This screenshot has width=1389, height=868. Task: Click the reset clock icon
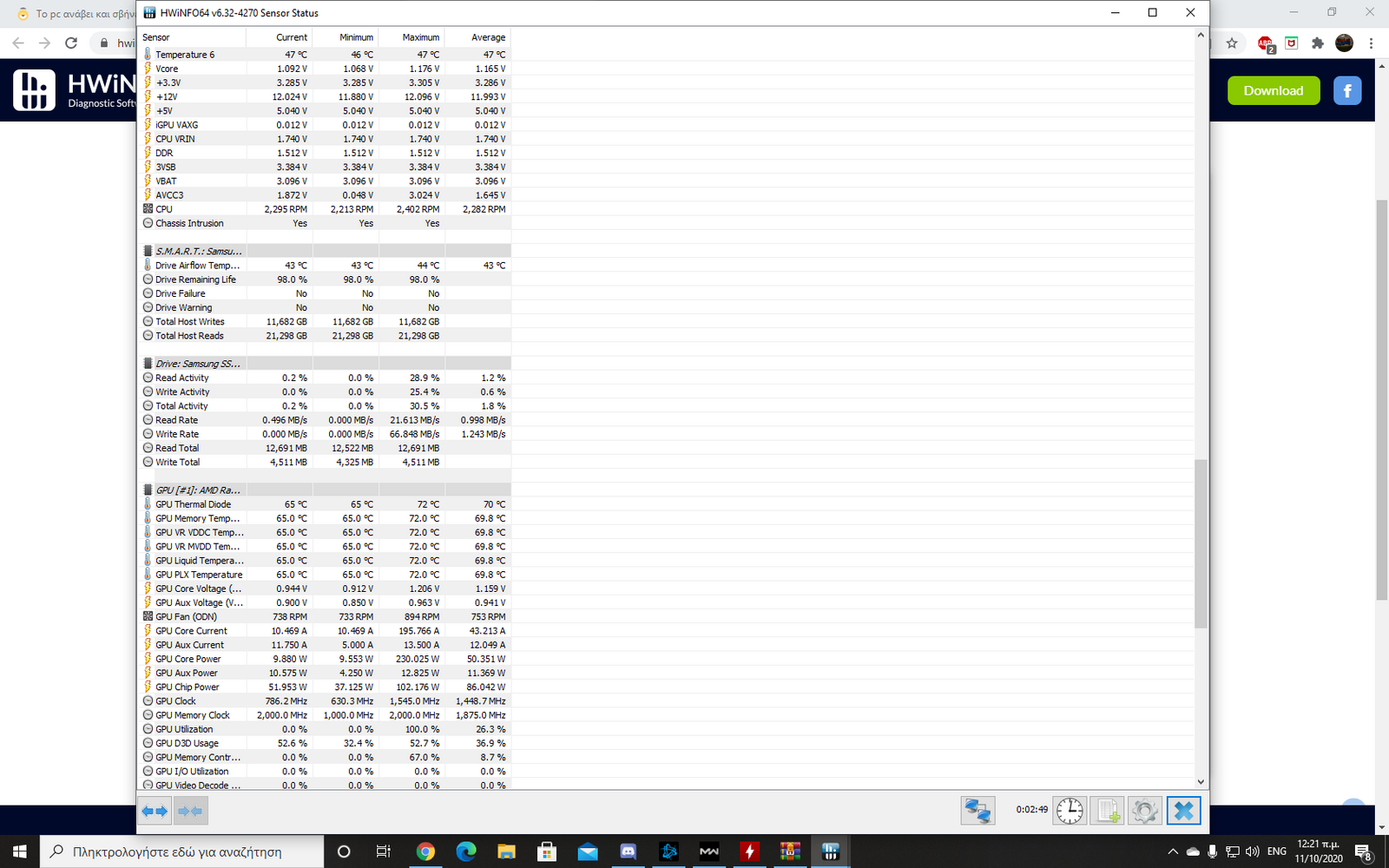1070,811
